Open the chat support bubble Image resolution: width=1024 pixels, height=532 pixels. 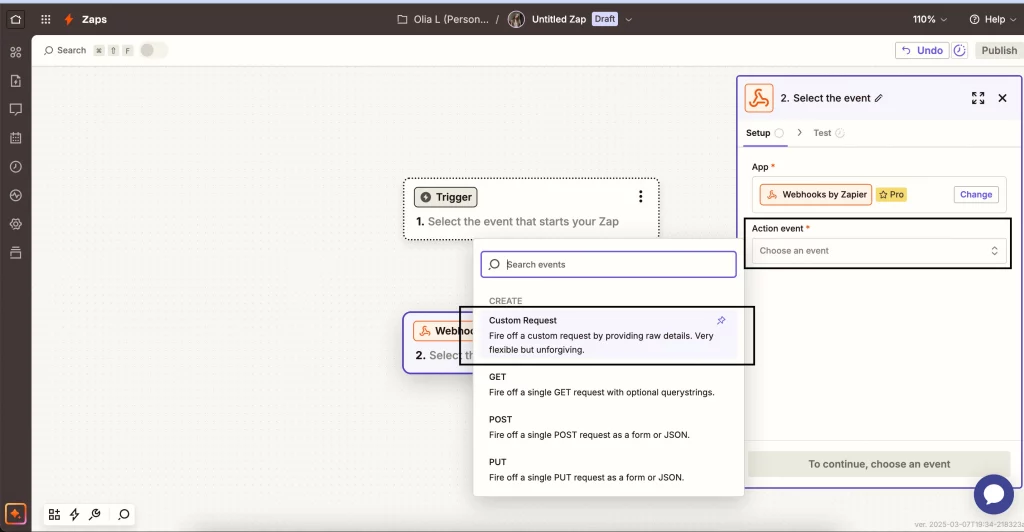pos(993,494)
